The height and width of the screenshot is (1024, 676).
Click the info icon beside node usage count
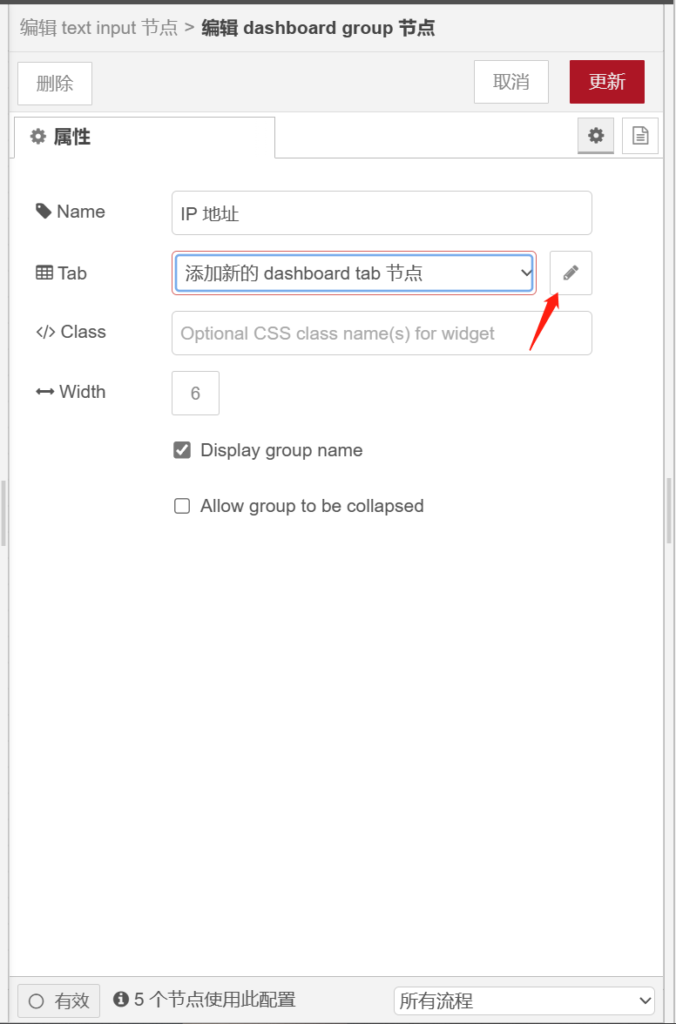point(121,1000)
